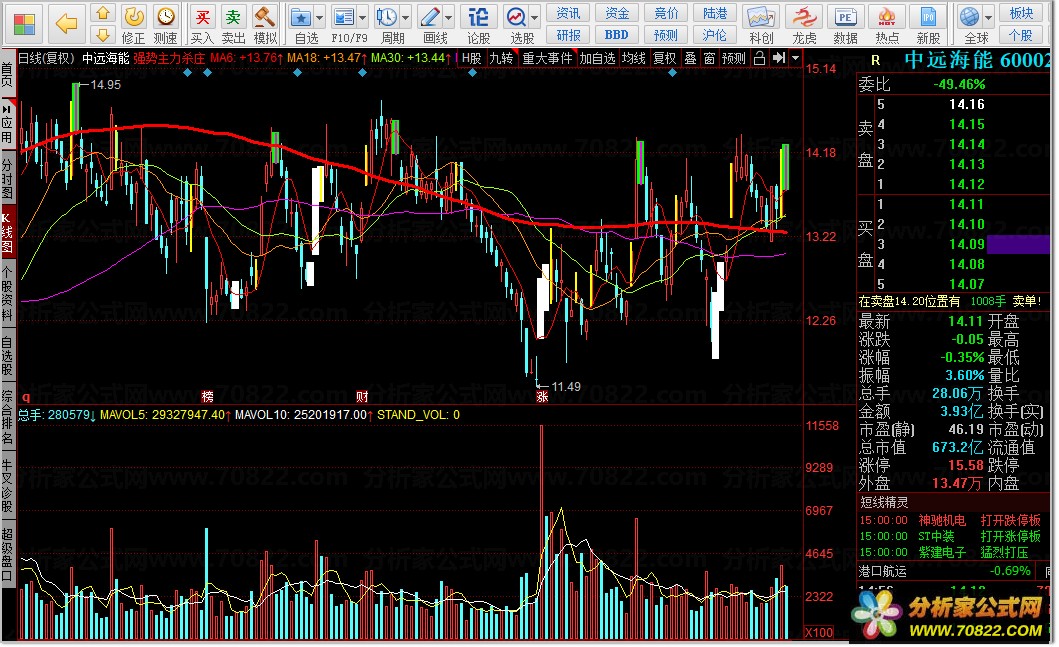Click the yellow down arrow button

click(x=103, y=34)
